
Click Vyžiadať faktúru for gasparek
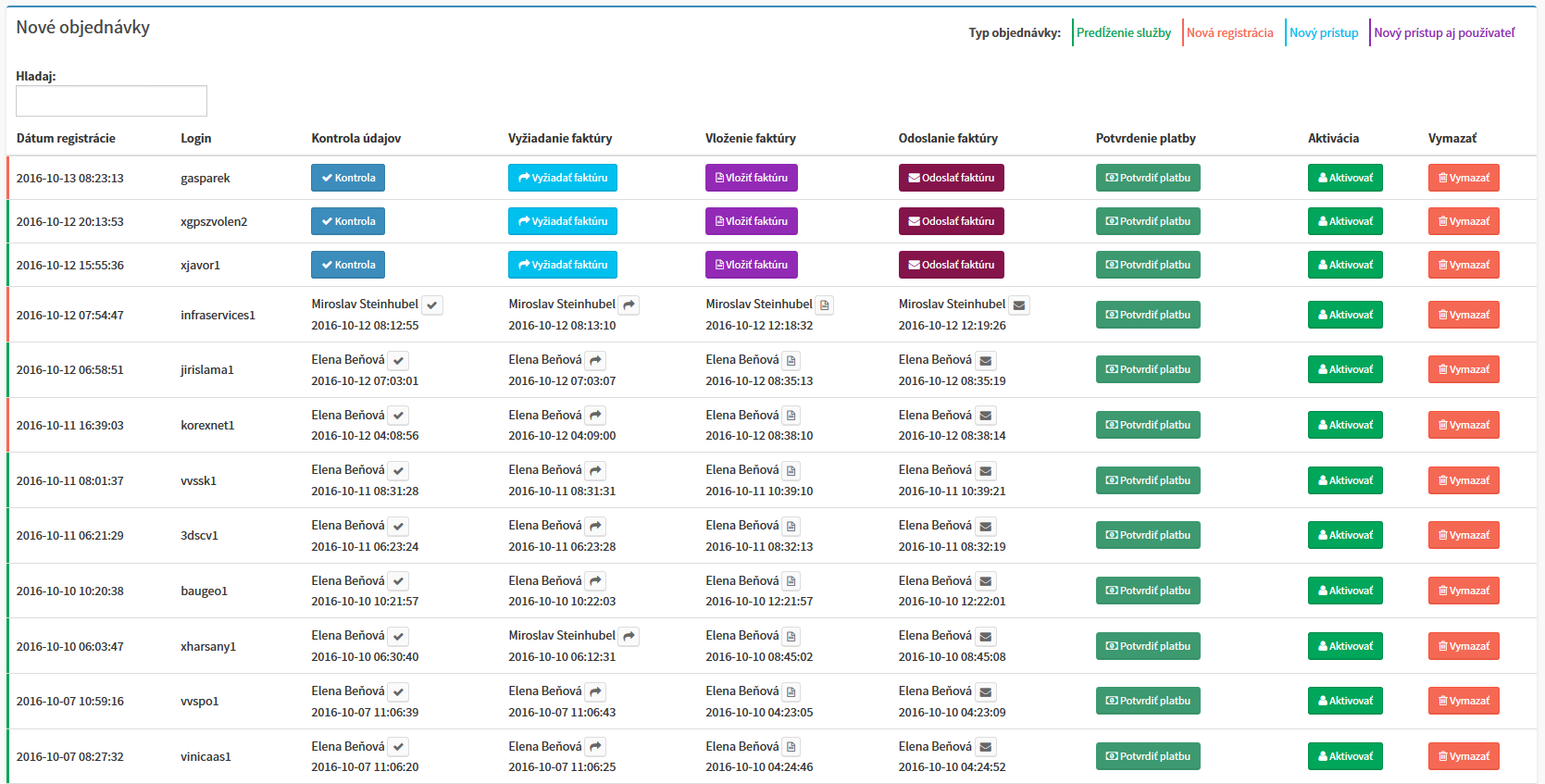pos(563,178)
